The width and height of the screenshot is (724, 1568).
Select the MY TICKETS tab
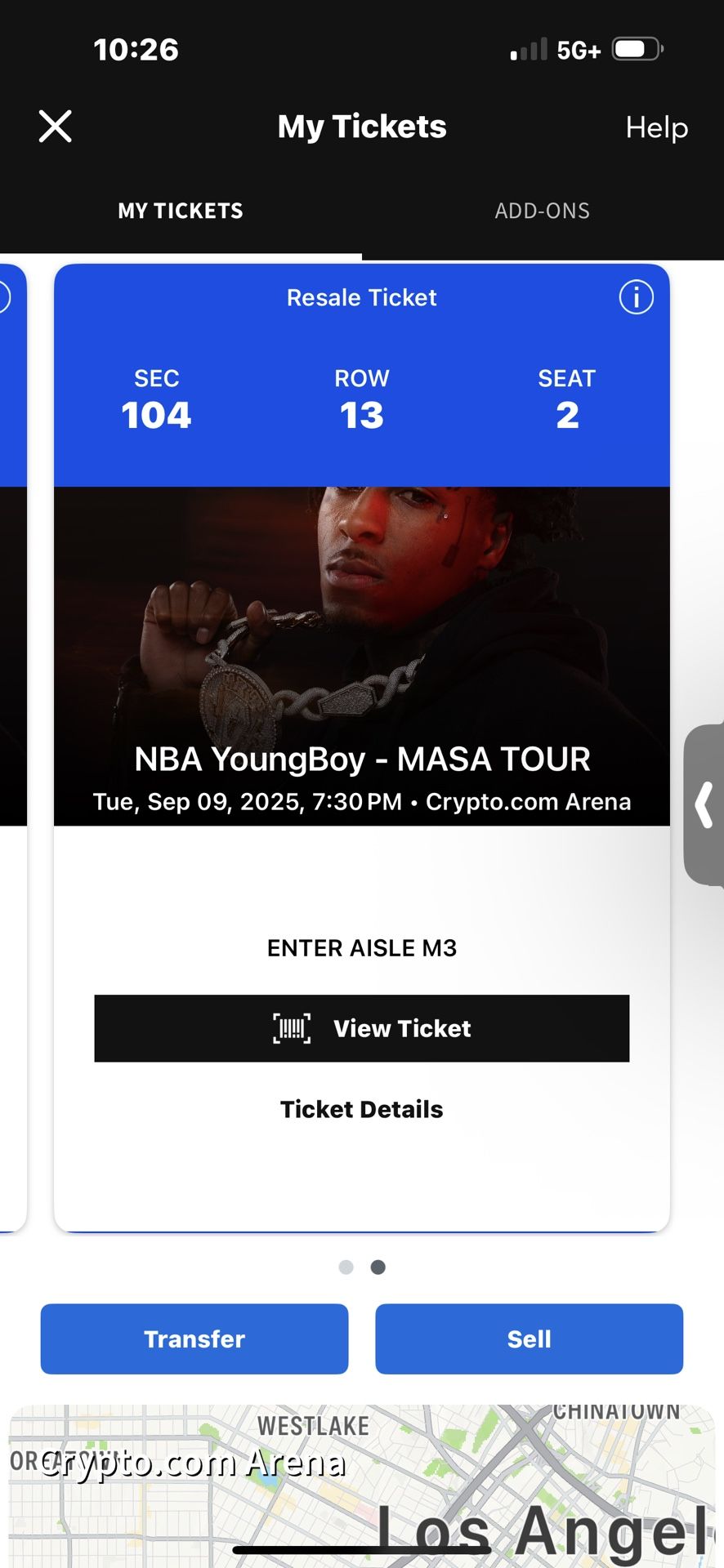[x=181, y=211]
